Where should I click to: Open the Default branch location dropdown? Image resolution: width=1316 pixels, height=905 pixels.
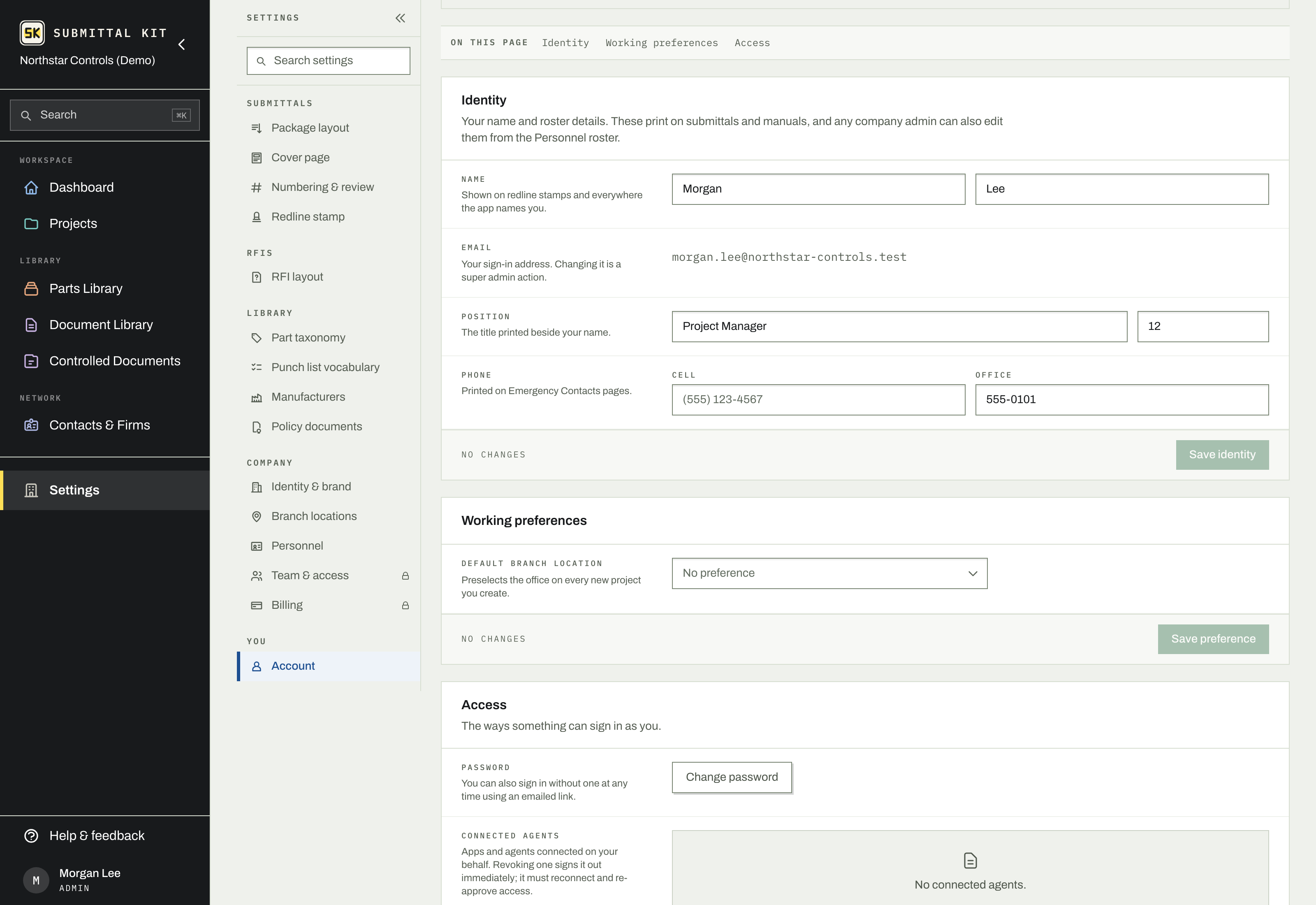point(829,573)
